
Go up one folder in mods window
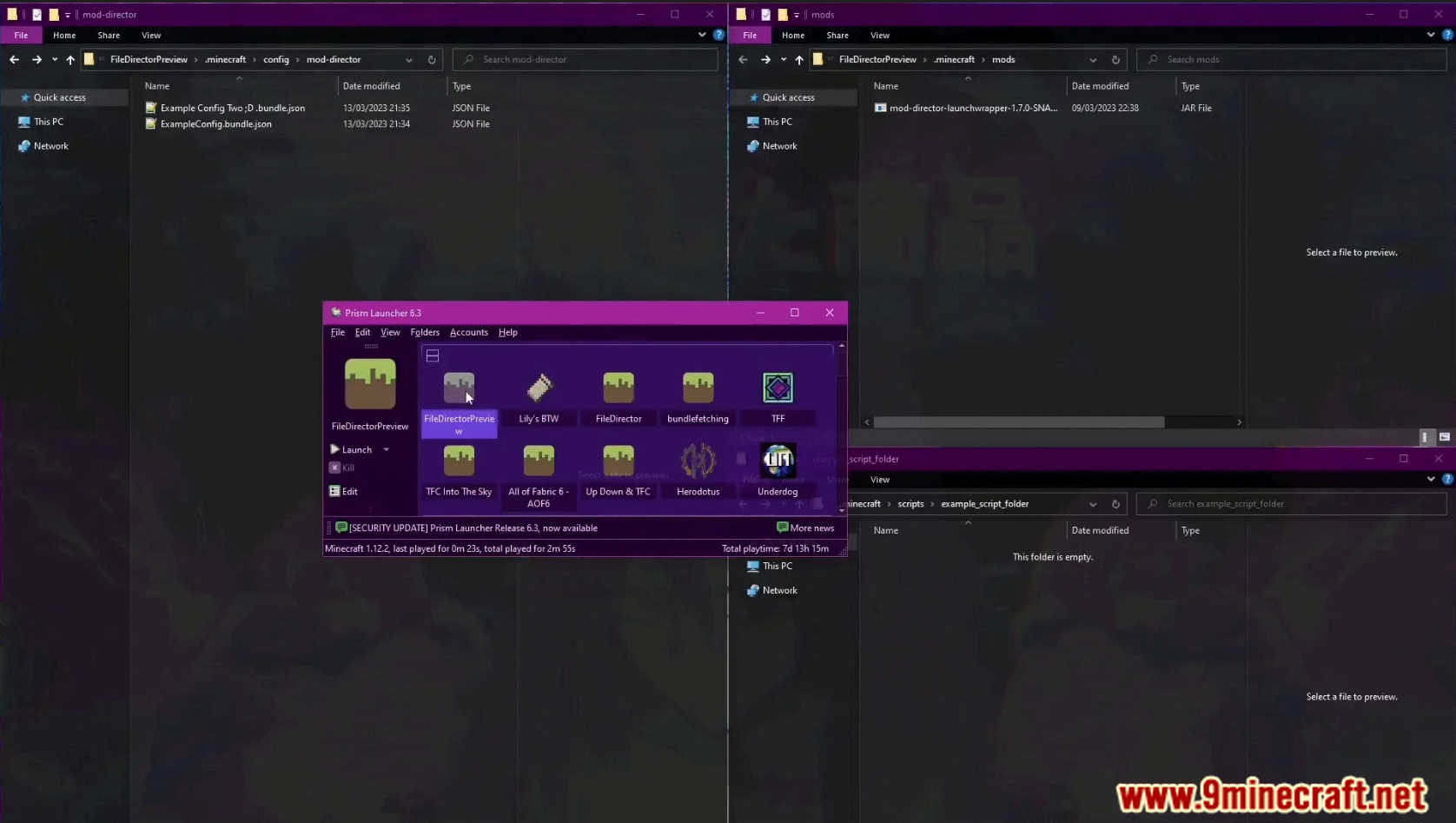click(799, 59)
